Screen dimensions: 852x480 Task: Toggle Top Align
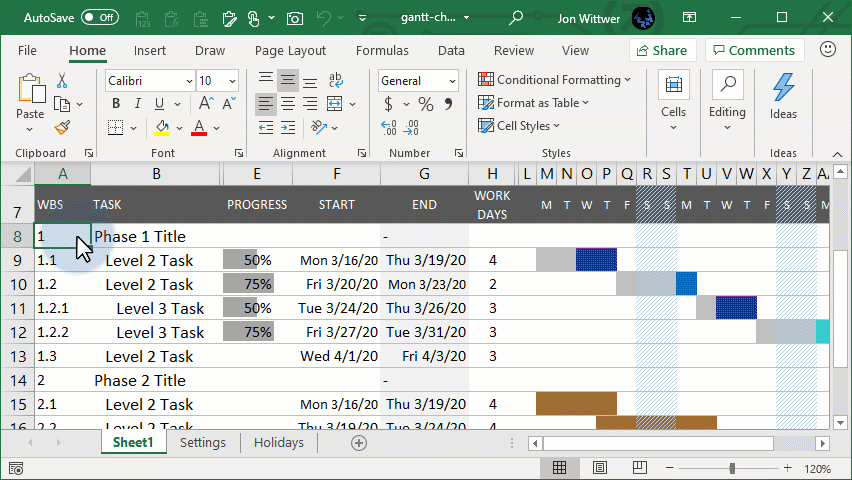tap(266, 80)
